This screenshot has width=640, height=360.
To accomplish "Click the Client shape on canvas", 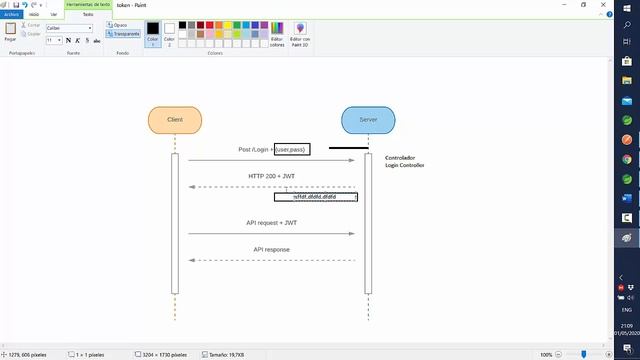I will click(x=175, y=120).
